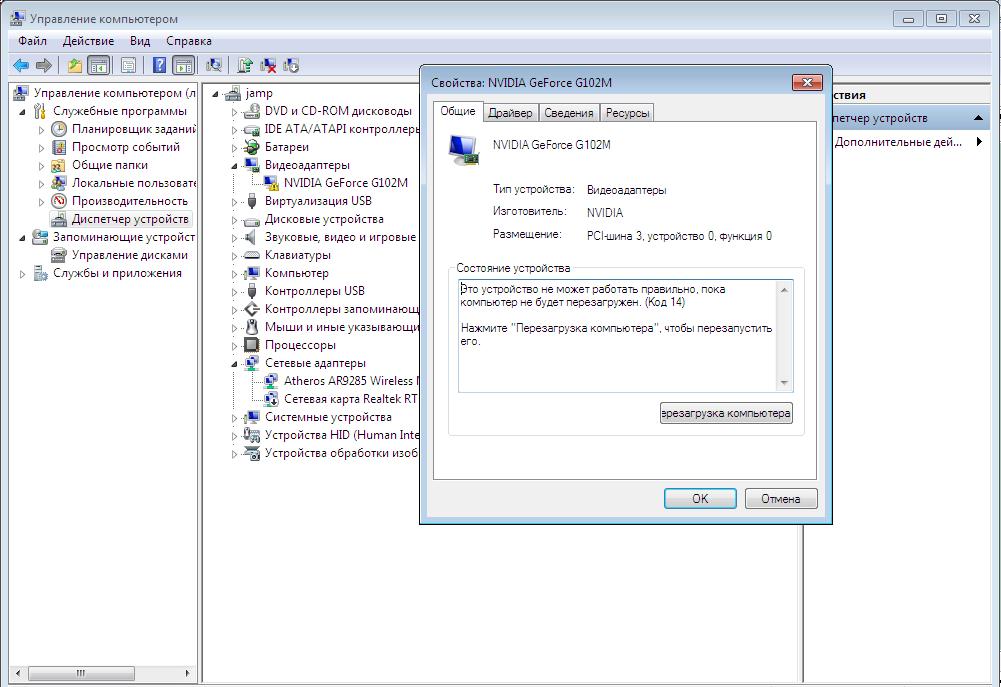
Task: Expand the Планировщик заданий node
Action: pos(41,130)
